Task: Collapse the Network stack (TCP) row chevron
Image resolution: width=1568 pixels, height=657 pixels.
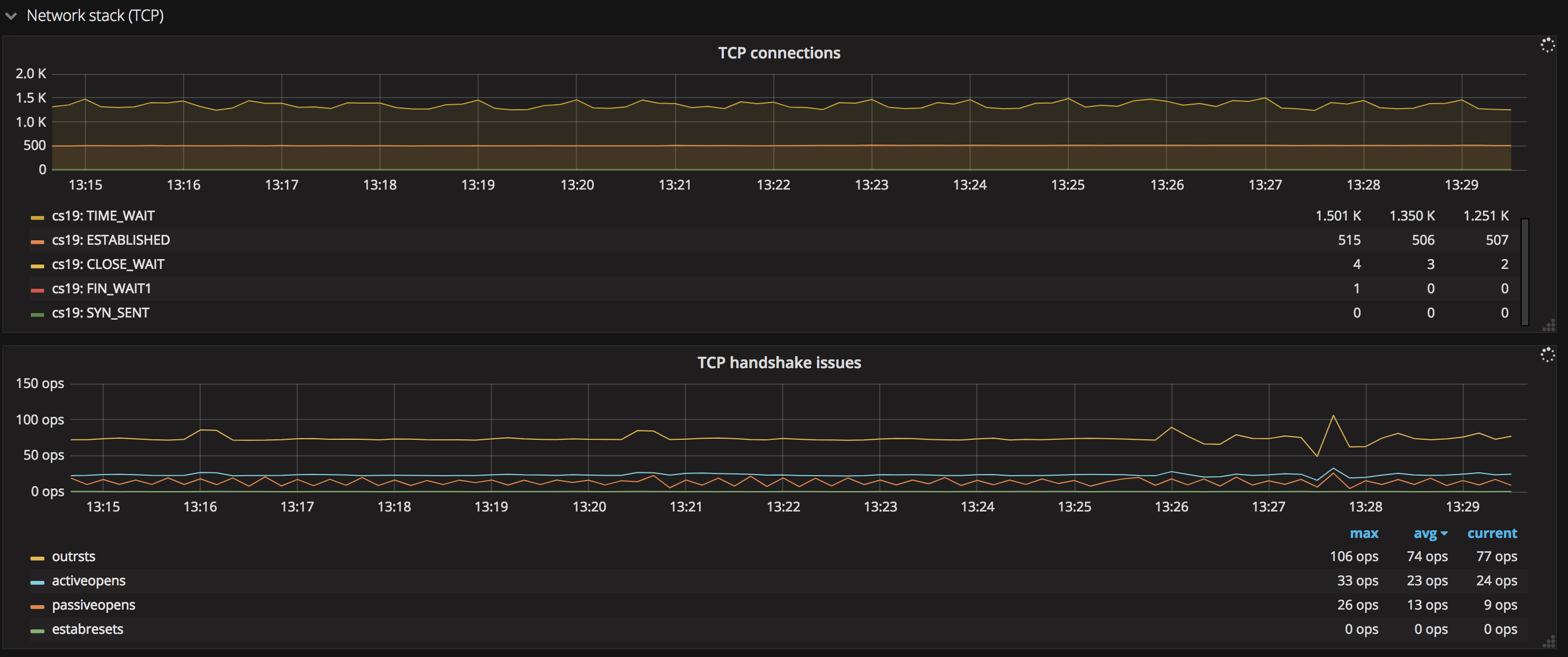Action: [x=11, y=17]
